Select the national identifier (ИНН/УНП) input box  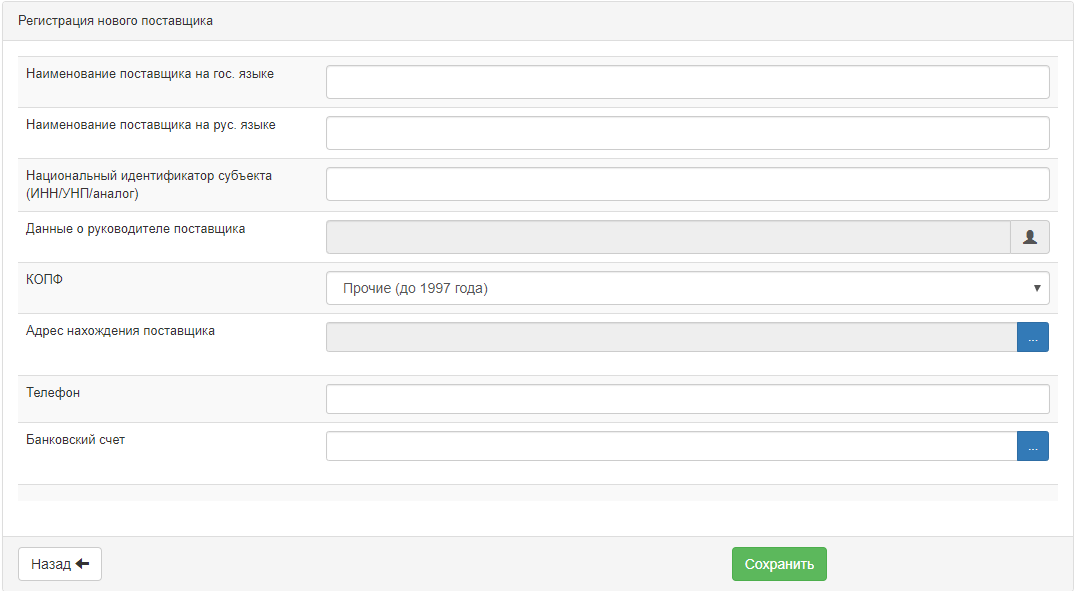(687, 184)
